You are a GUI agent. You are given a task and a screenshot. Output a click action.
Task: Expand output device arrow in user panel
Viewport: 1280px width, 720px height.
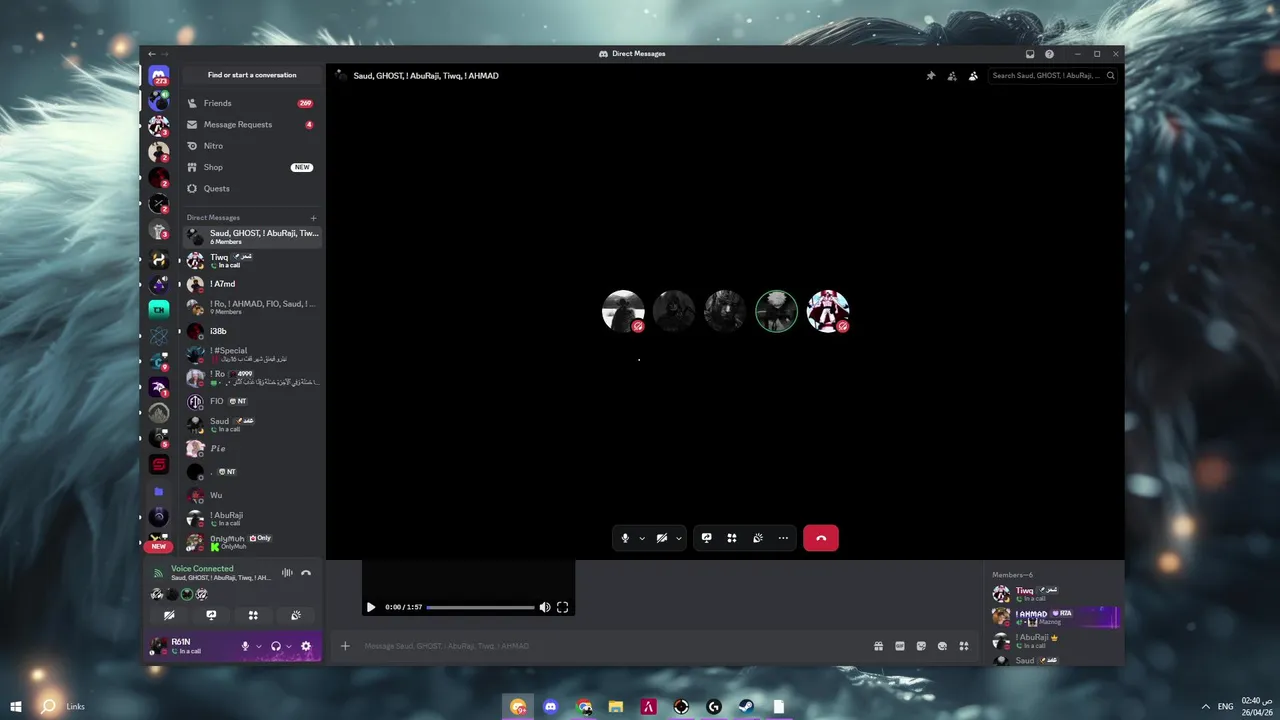(x=289, y=646)
